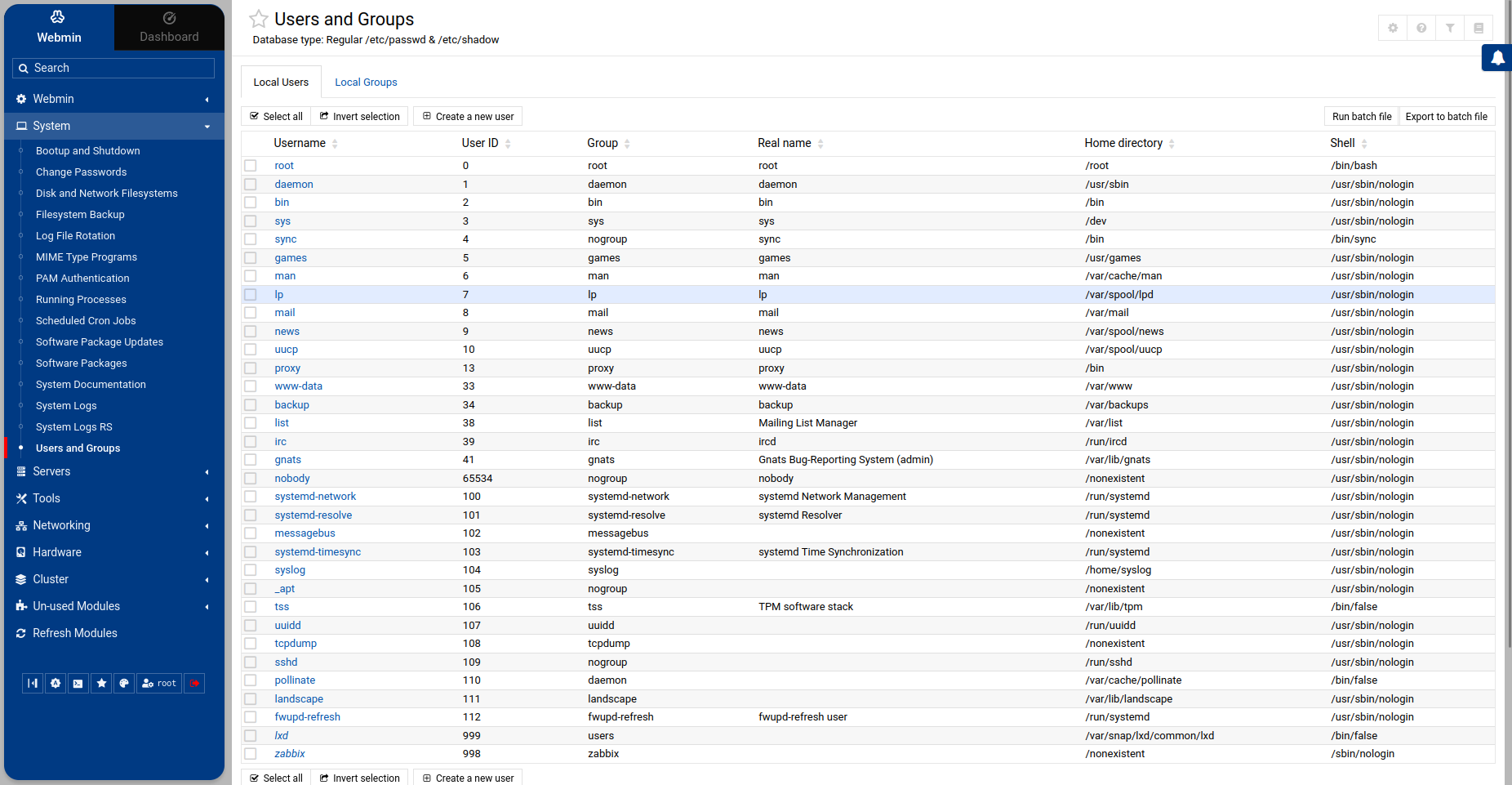Image resolution: width=1512 pixels, height=785 pixels.
Task: Open module help question mark icon
Action: (x=1421, y=28)
